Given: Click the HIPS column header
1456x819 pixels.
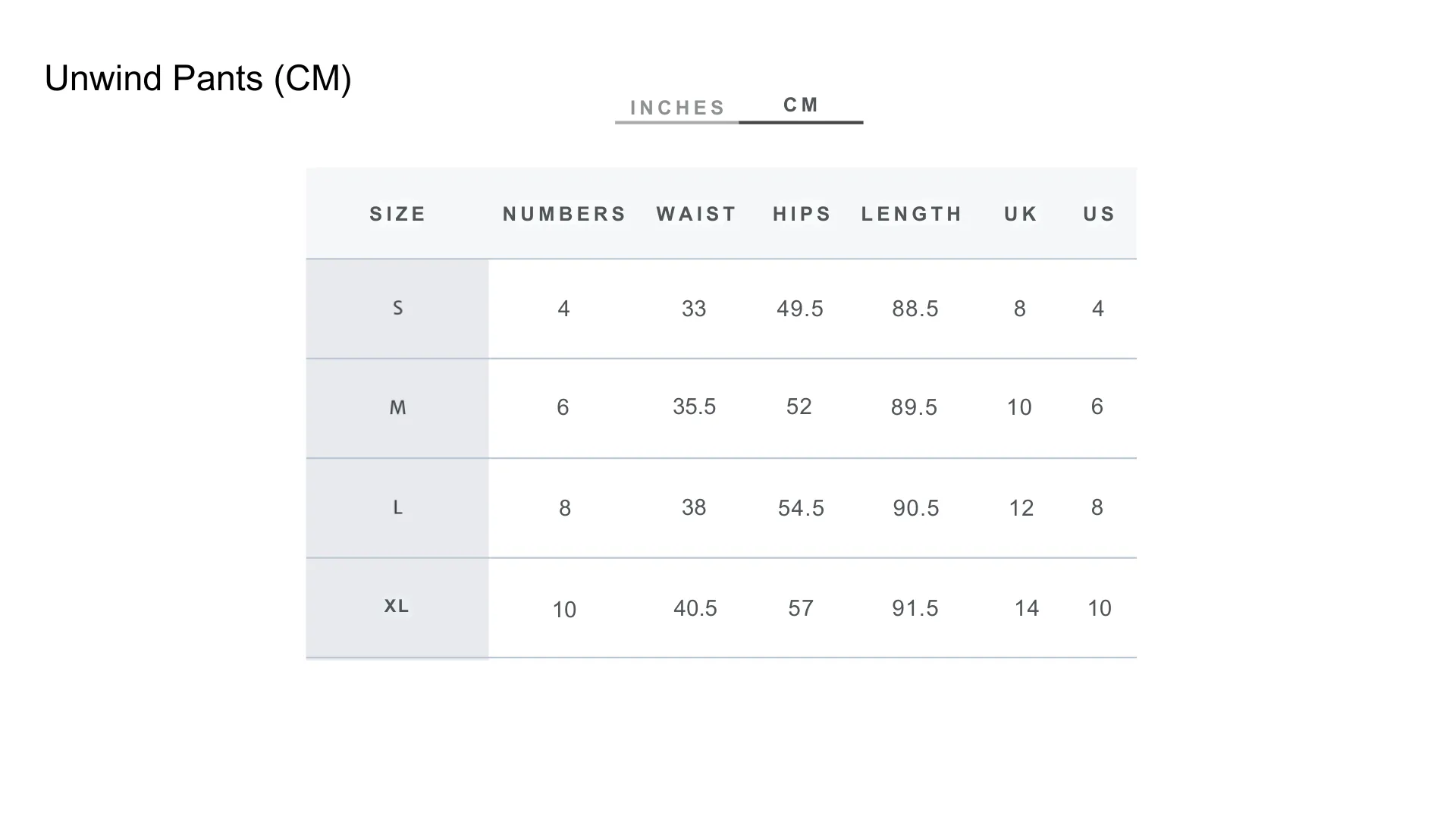Looking at the screenshot, I should pyautogui.click(x=802, y=214).
